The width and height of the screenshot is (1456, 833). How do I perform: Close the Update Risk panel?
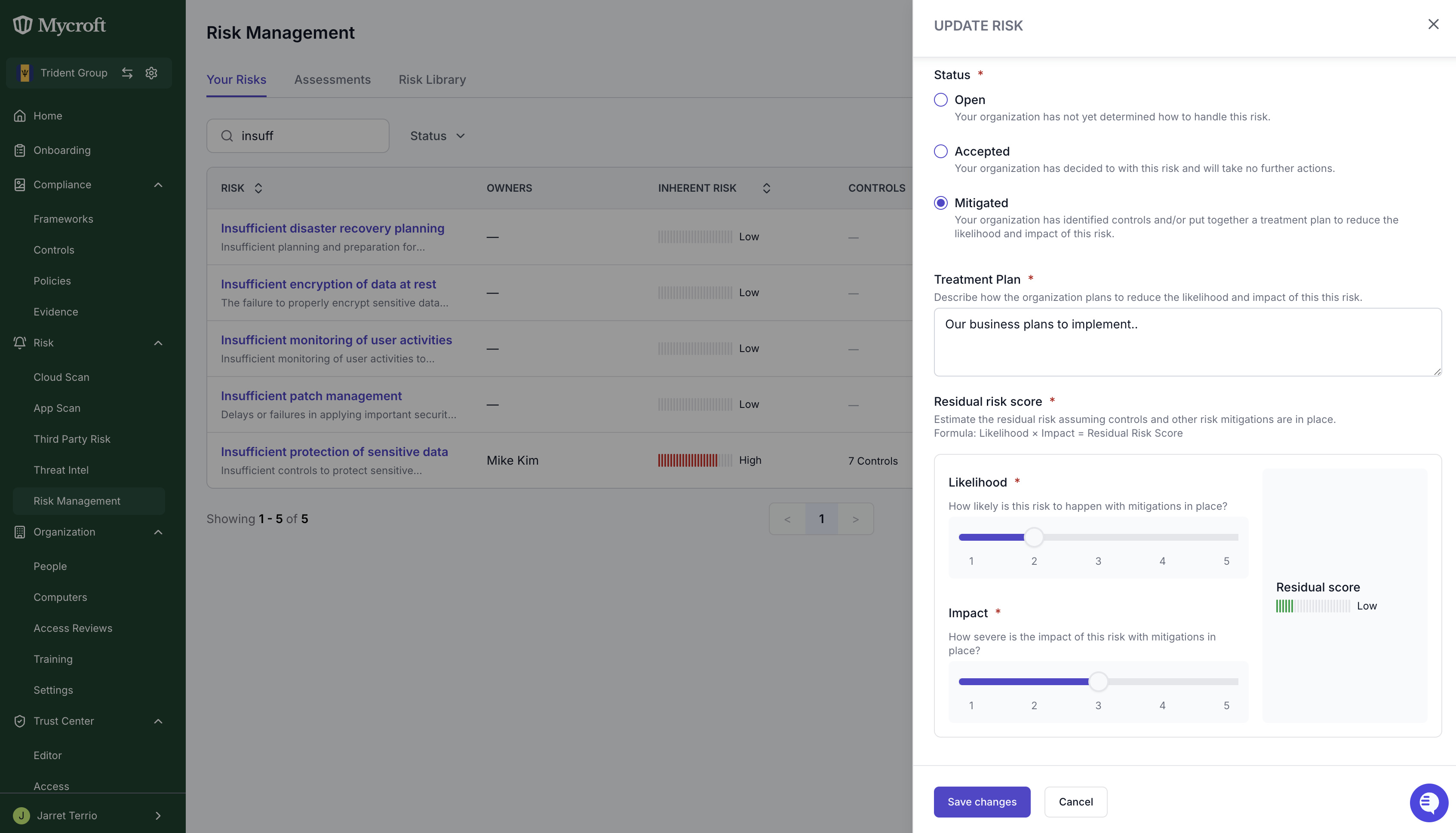[1433, 24]
